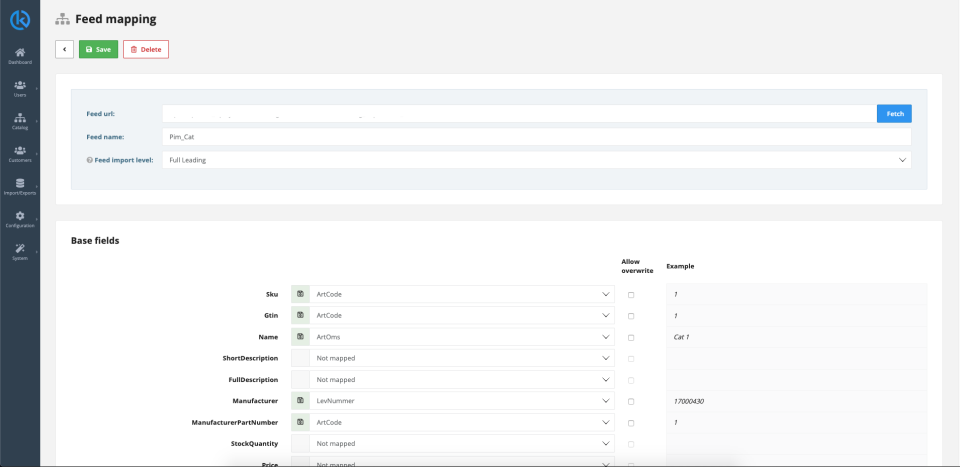The width and height of the screenshot is (960, 467).
Task: Open the Configuration section in the sidebar
Action: point(20,219)
